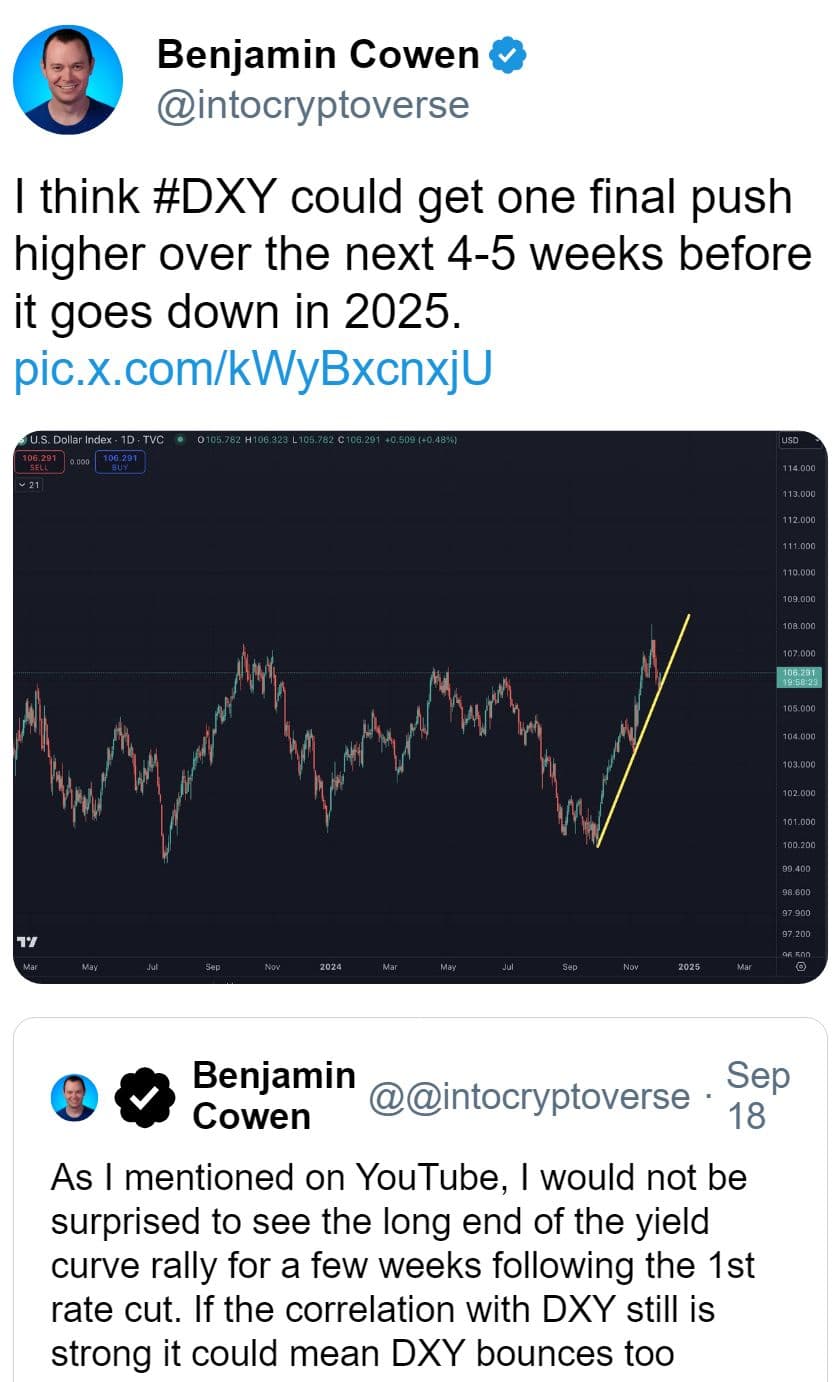Click the green market status dot
The width and height of the screenshot is (839, 1382).
point(180,439)
